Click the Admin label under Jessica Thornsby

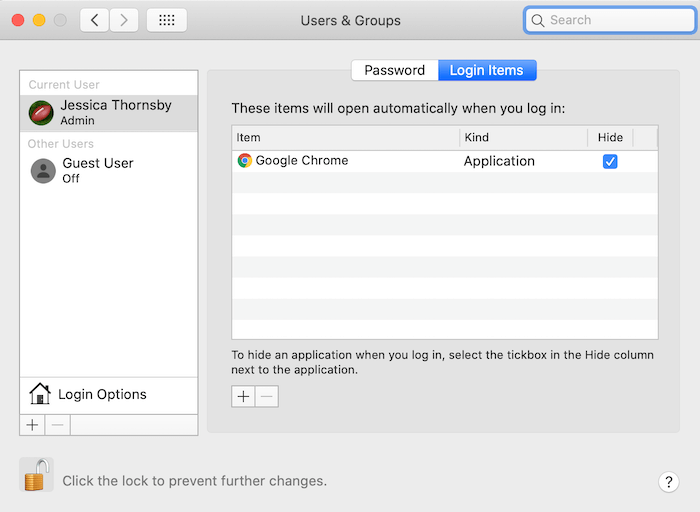[78, 121]
